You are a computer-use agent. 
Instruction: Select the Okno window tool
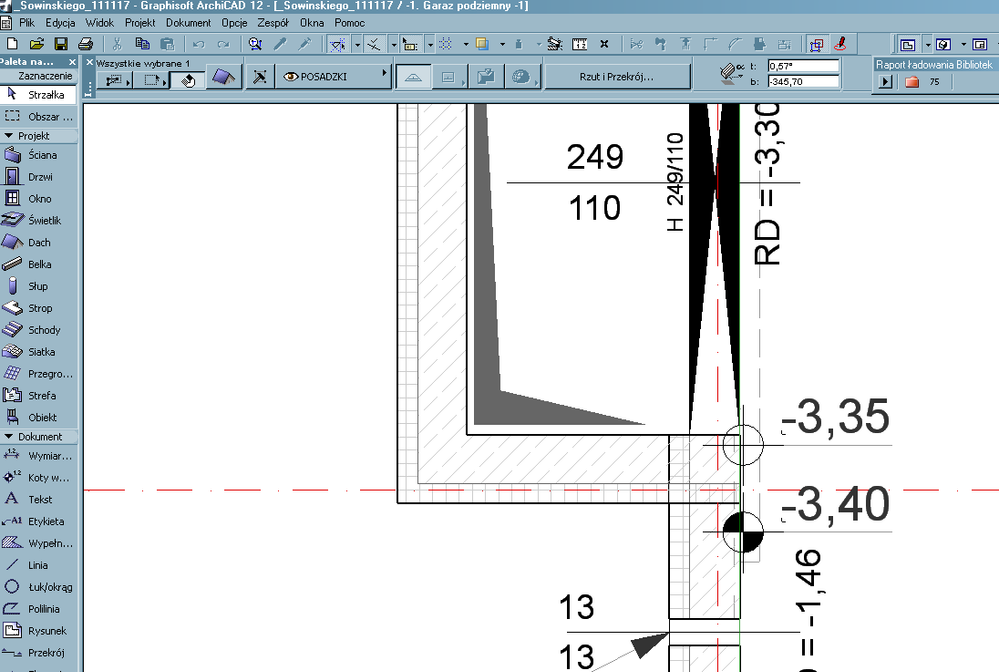point(38,199)
